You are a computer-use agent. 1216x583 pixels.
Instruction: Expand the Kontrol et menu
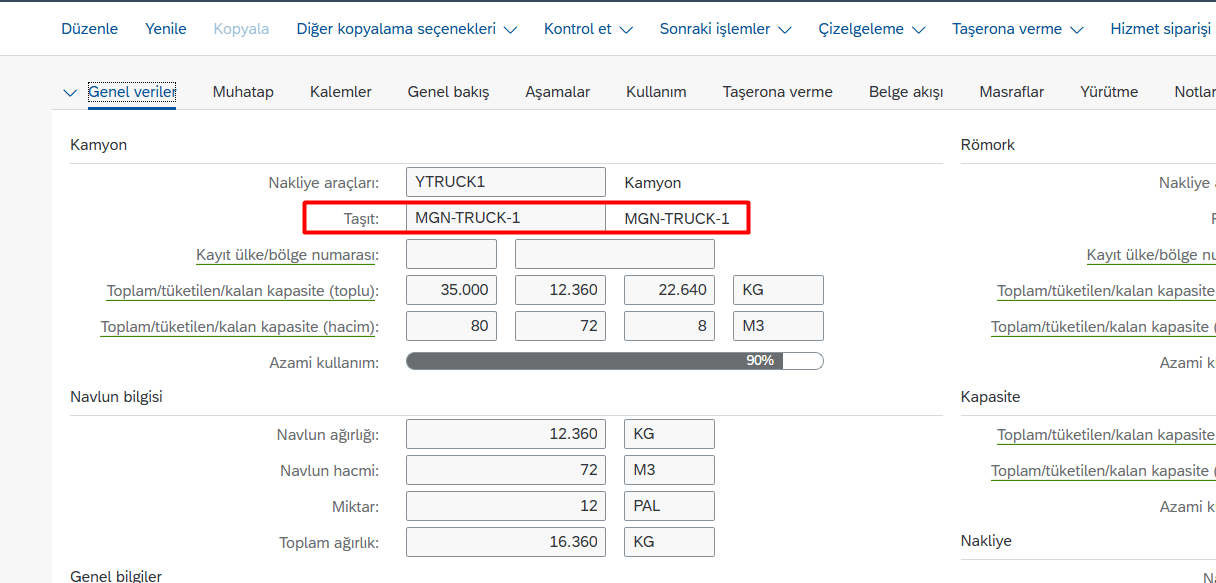(x=588, y=29)
